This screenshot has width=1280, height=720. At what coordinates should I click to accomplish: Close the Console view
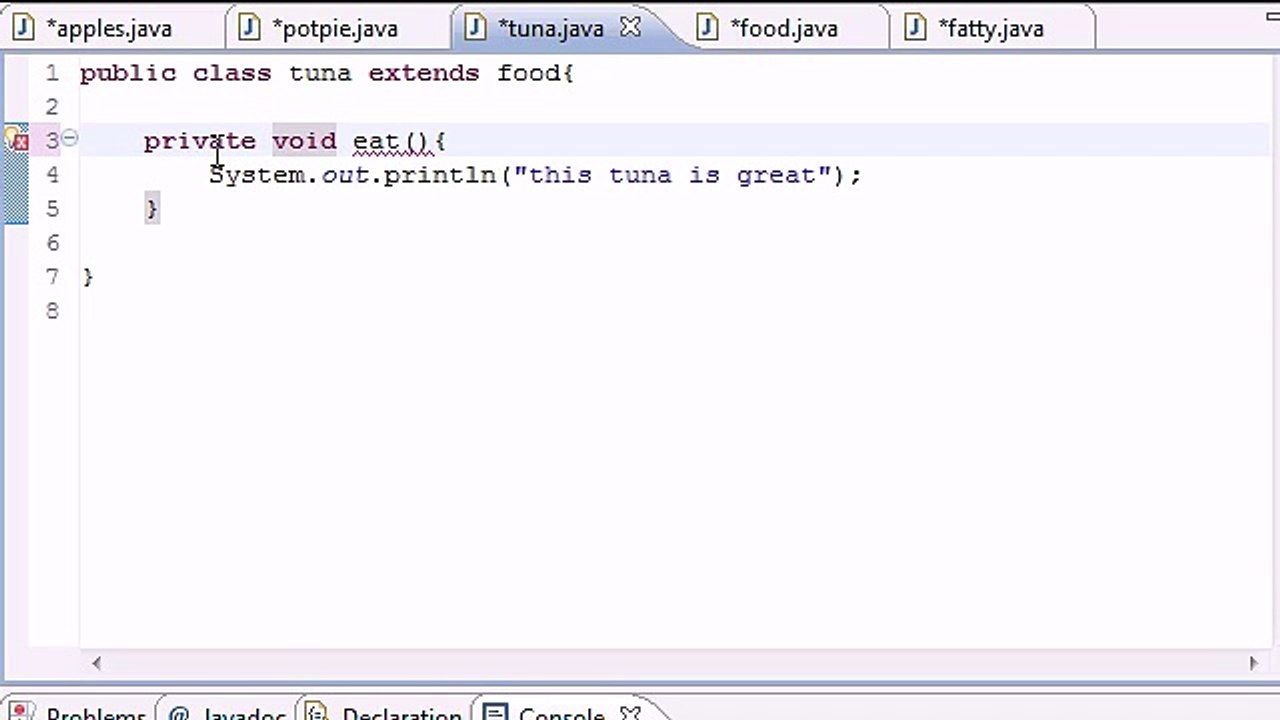coord(630,714)
